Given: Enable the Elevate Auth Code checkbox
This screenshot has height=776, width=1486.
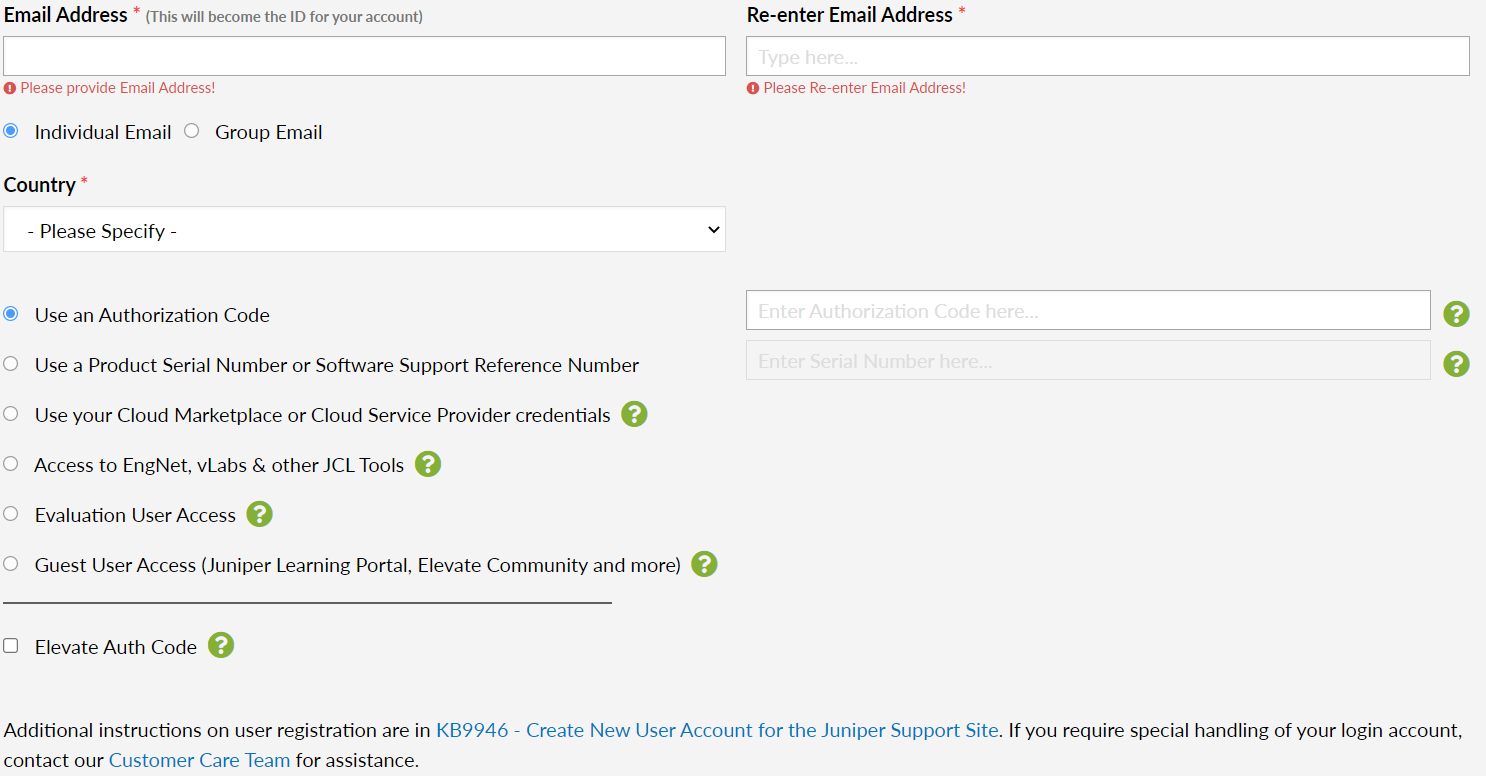Looking at the screenshot, I should point(10,645).
